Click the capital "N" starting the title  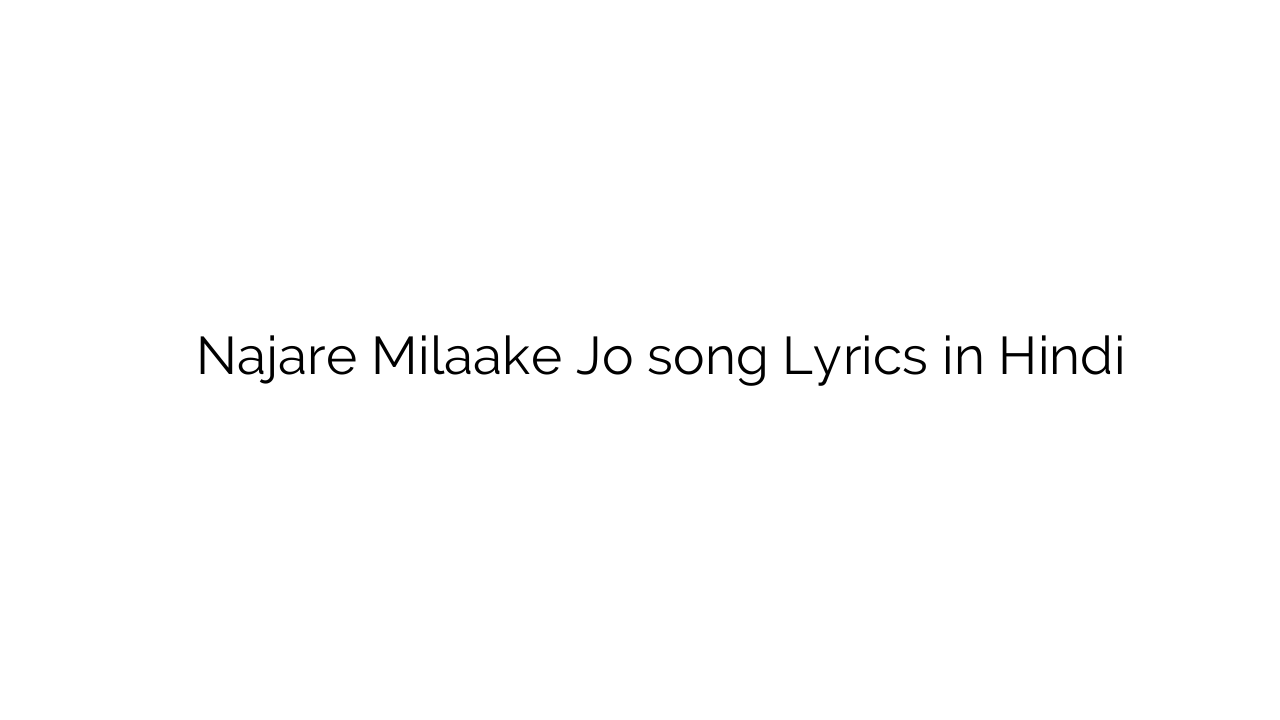[216, 357]
